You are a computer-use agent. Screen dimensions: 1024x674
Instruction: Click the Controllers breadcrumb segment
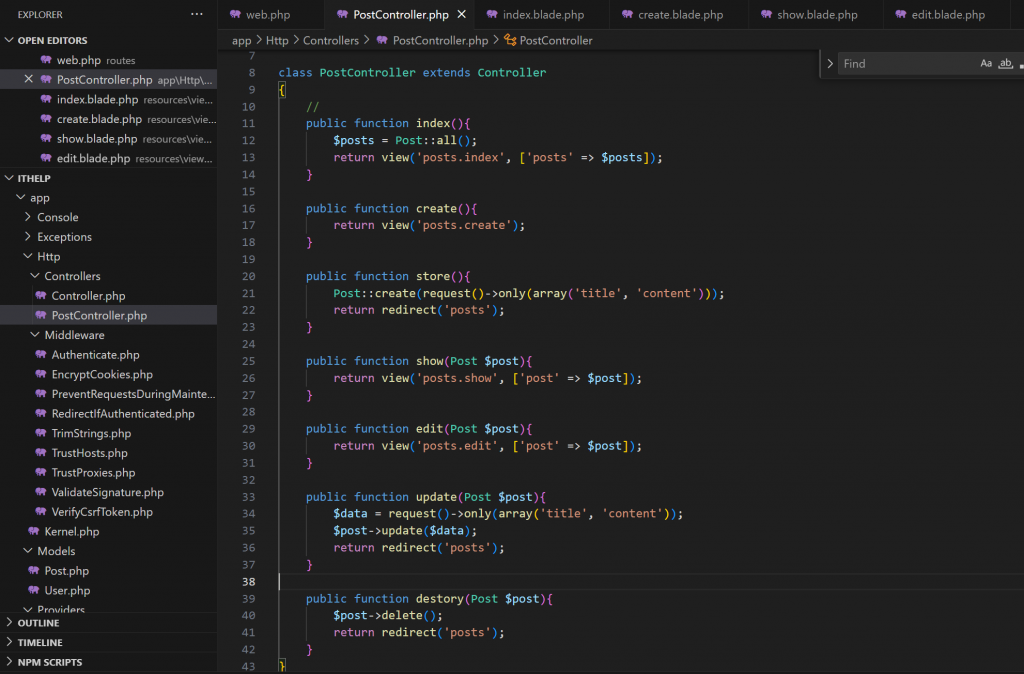click(330, 40)
